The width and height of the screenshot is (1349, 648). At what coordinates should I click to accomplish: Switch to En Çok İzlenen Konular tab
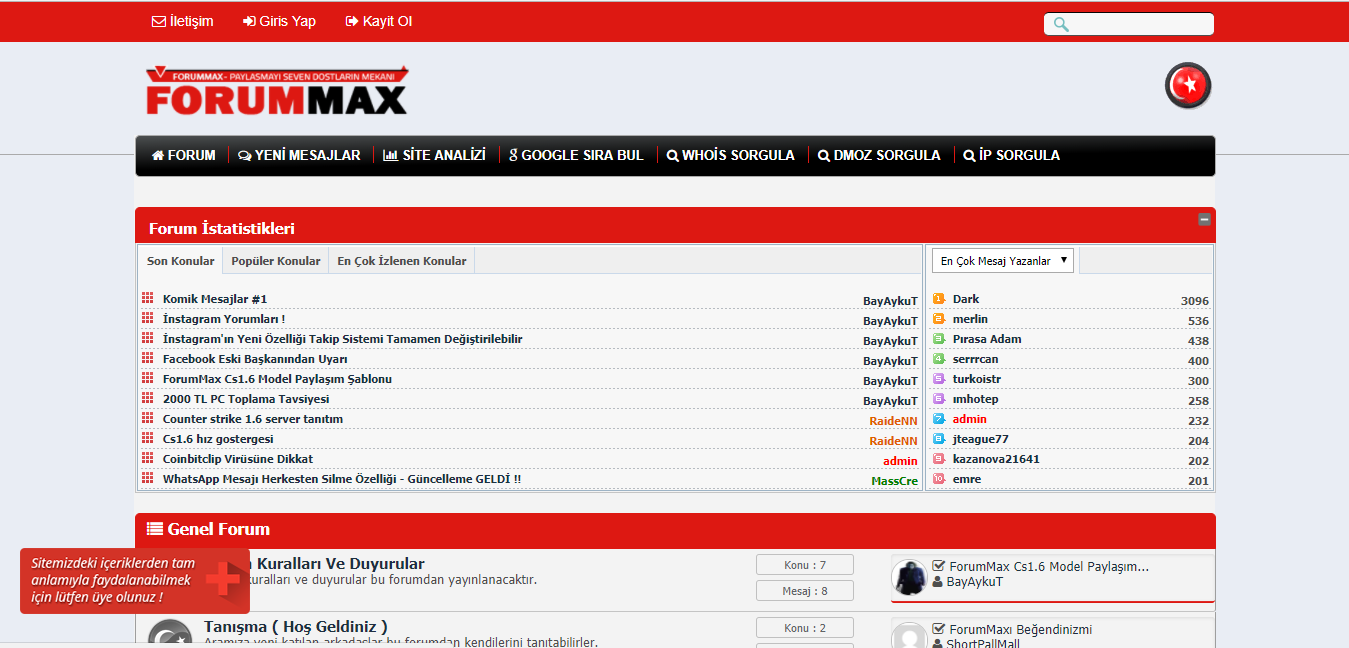[401, 261]
